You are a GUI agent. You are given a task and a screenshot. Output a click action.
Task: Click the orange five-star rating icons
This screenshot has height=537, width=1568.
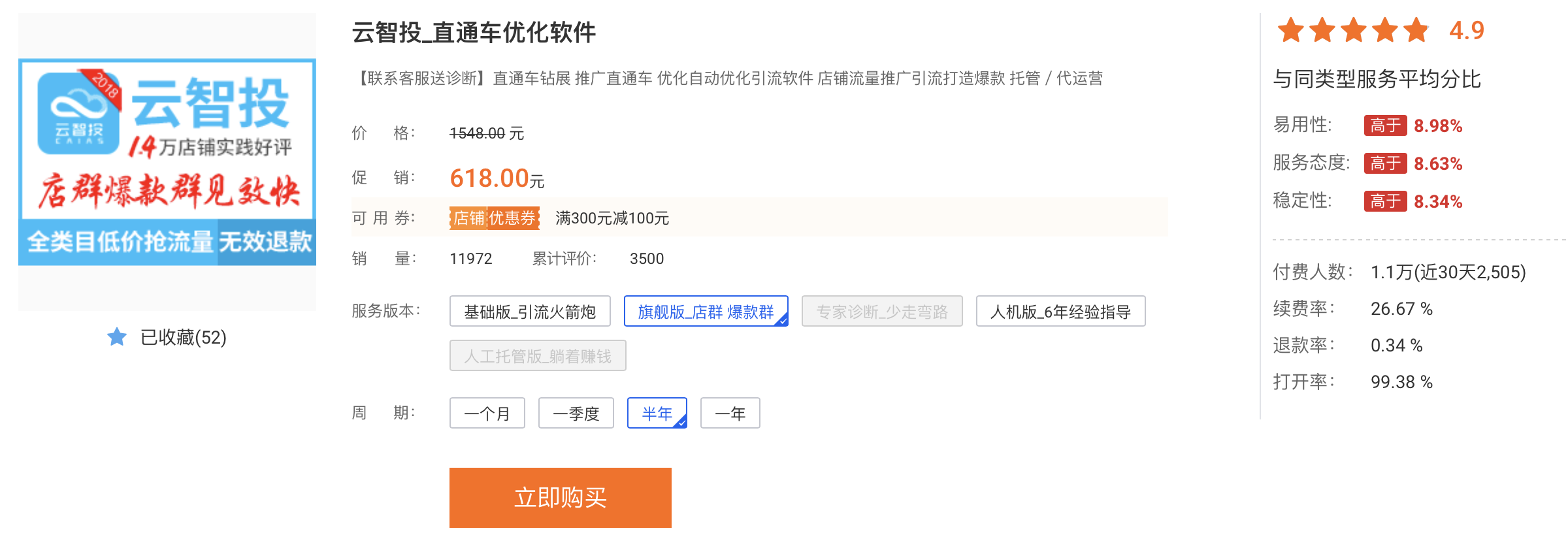point(1353,31)
